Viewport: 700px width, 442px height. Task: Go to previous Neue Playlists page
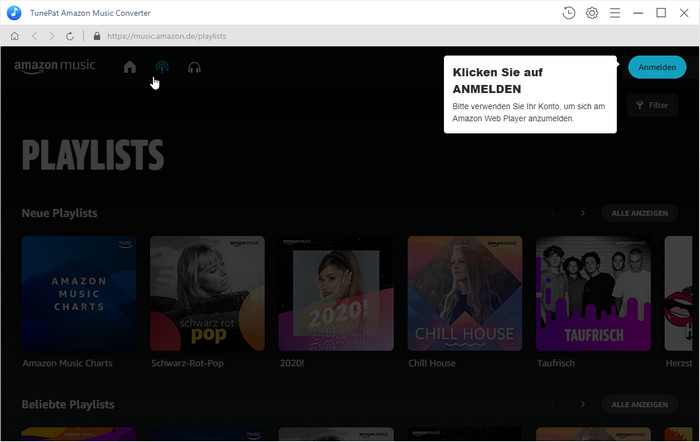553,213
